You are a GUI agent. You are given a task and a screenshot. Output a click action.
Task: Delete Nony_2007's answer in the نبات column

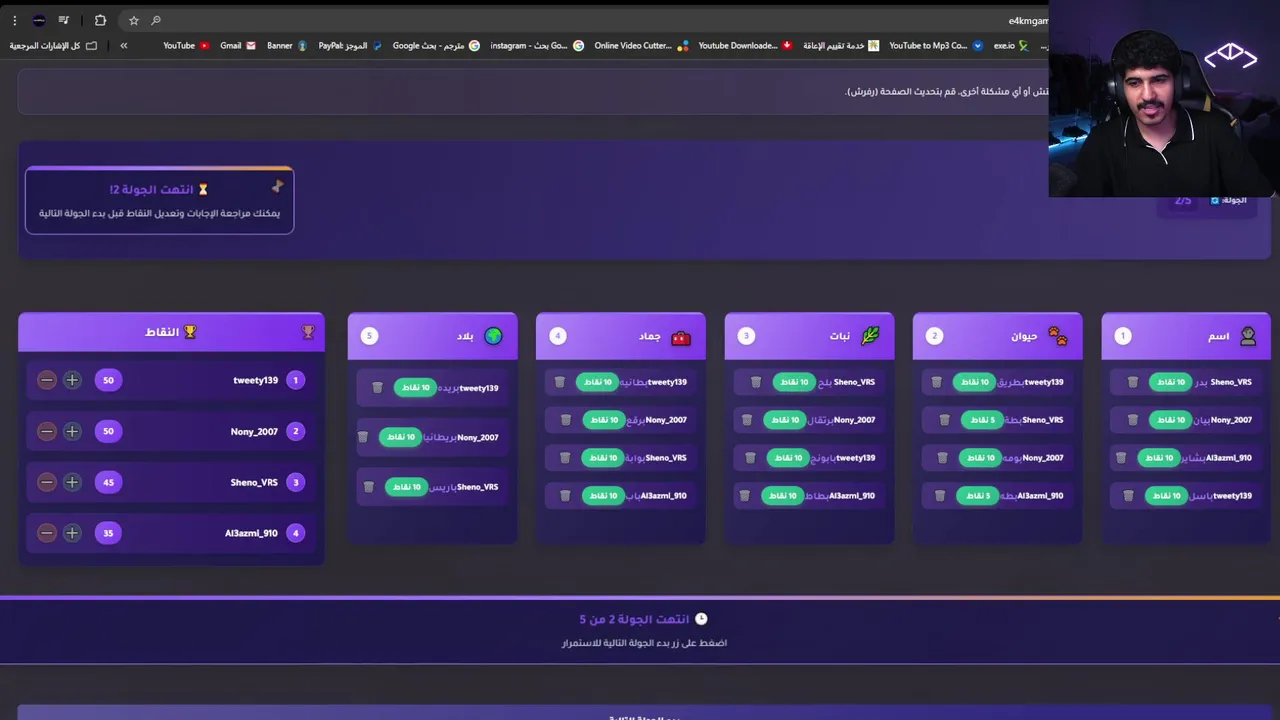747,420
